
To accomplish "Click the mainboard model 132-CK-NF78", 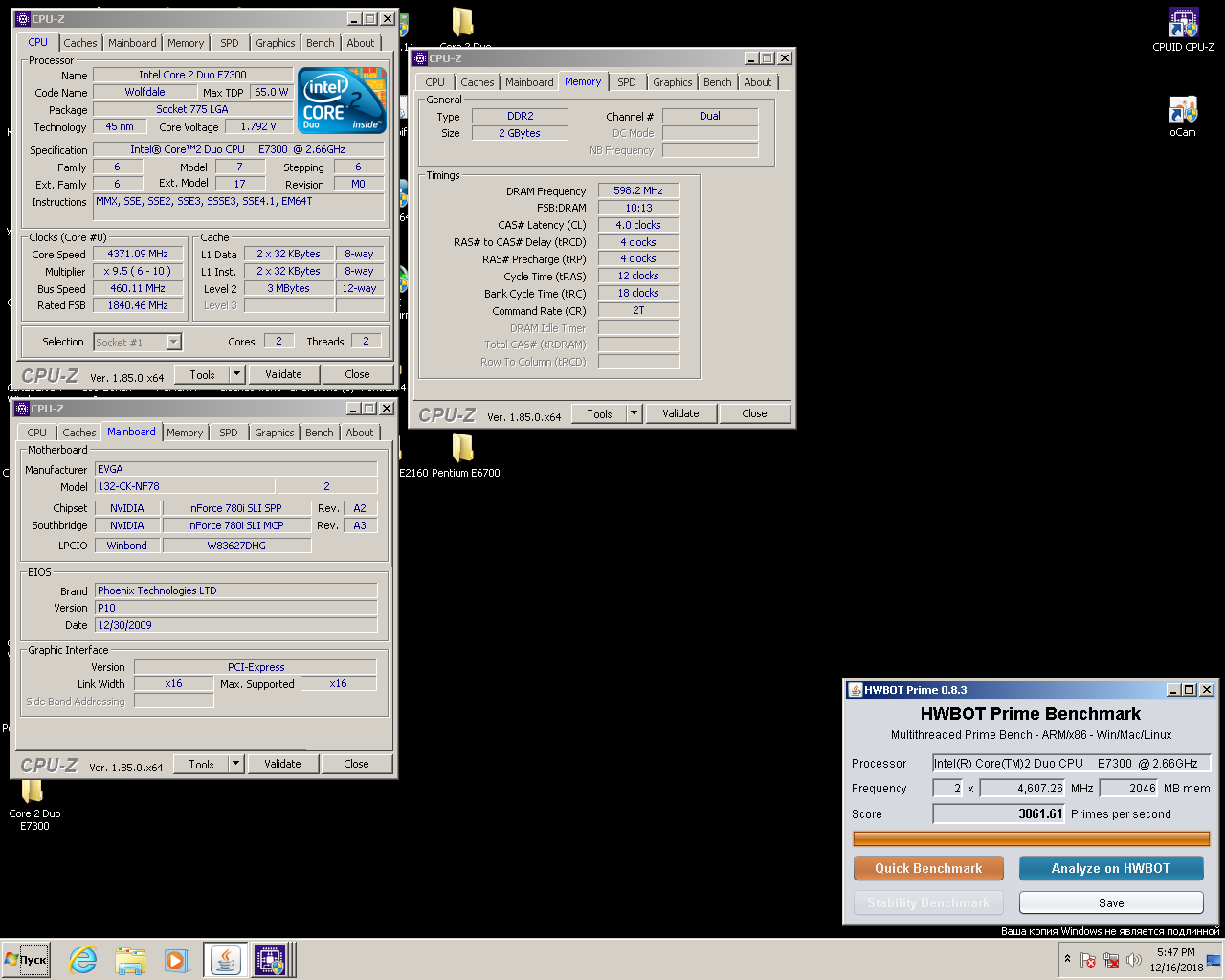I will click(x=185, y=486).
